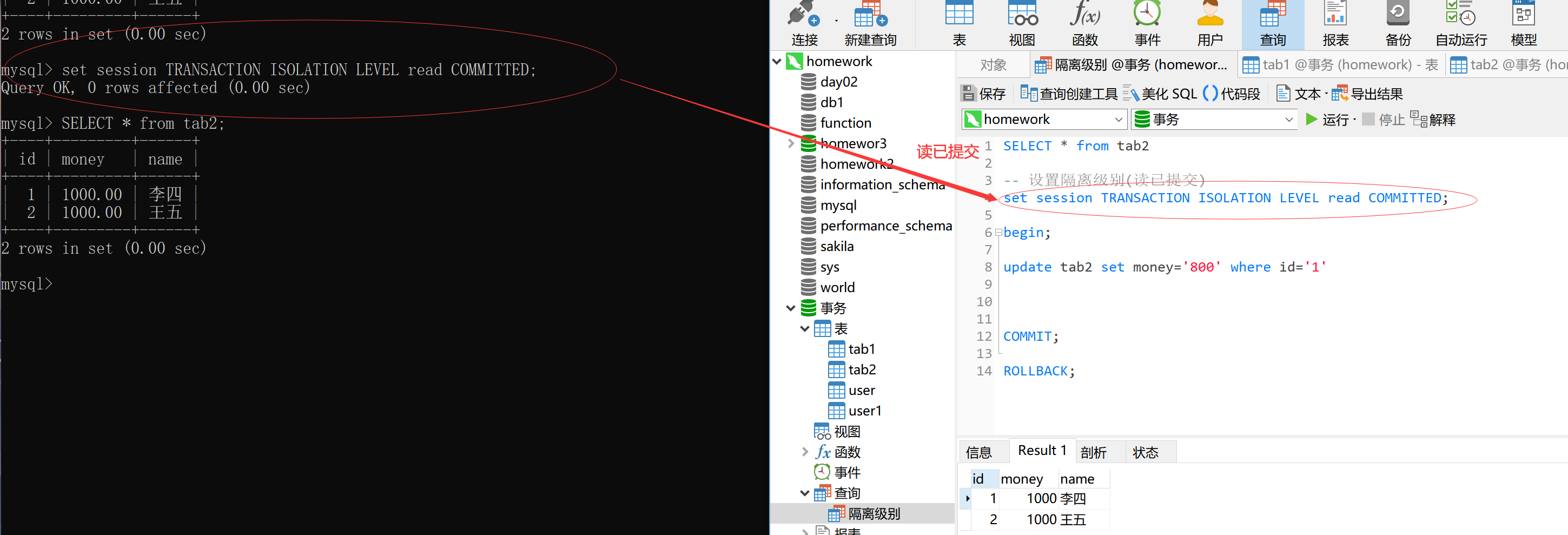Open the 备份 backup toolbar icon

pos(1398,24)
